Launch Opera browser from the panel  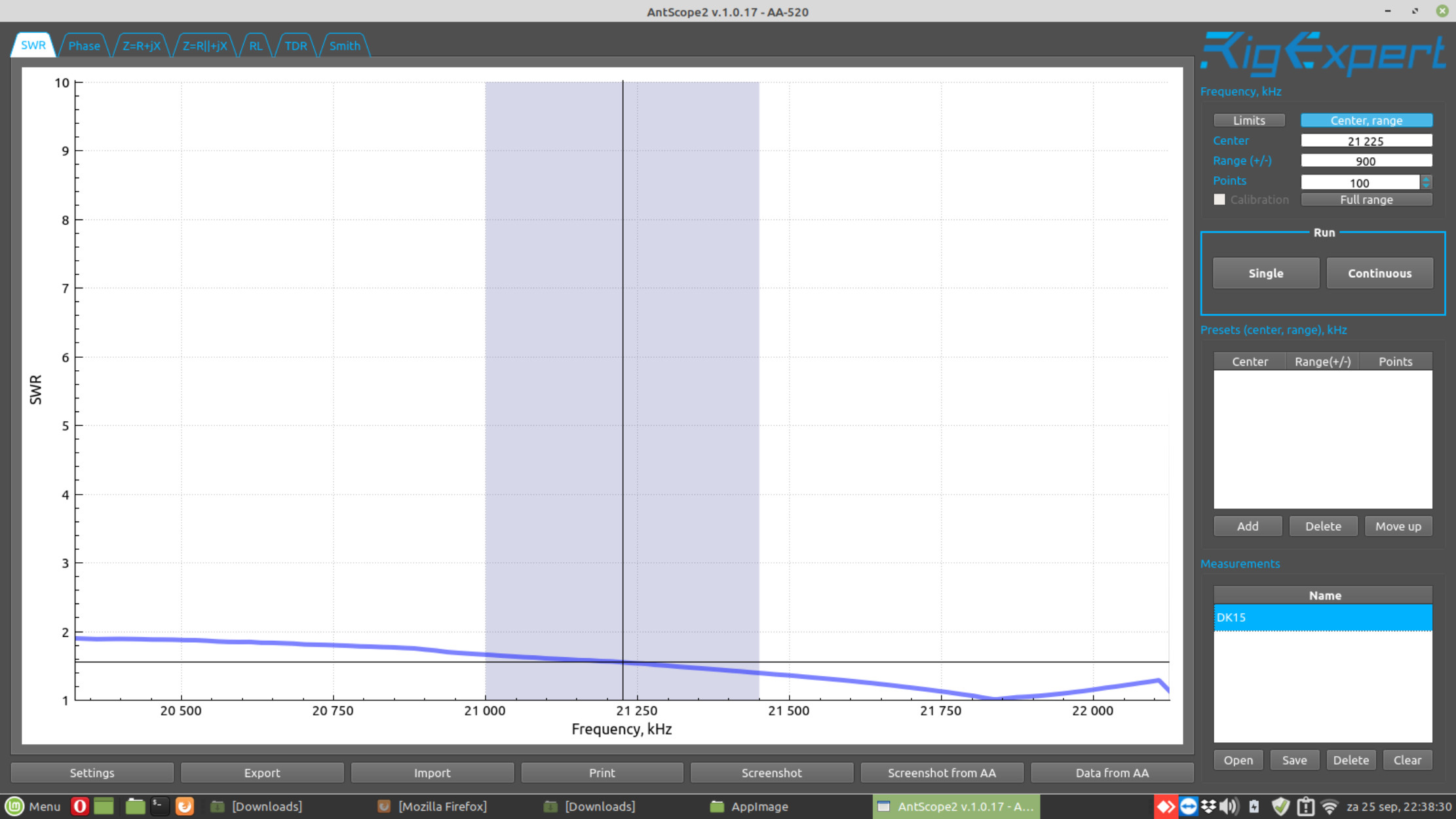coord(80,806)
